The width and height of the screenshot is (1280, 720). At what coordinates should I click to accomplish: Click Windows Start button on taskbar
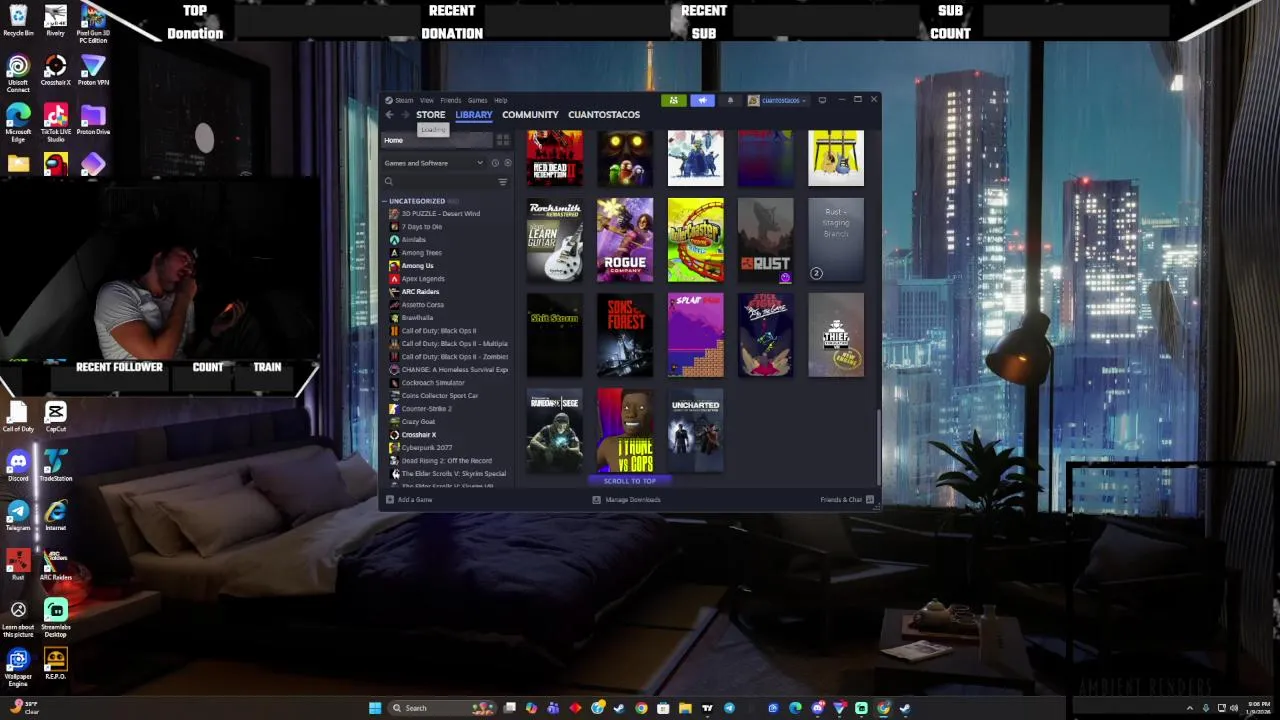(375, 708)
